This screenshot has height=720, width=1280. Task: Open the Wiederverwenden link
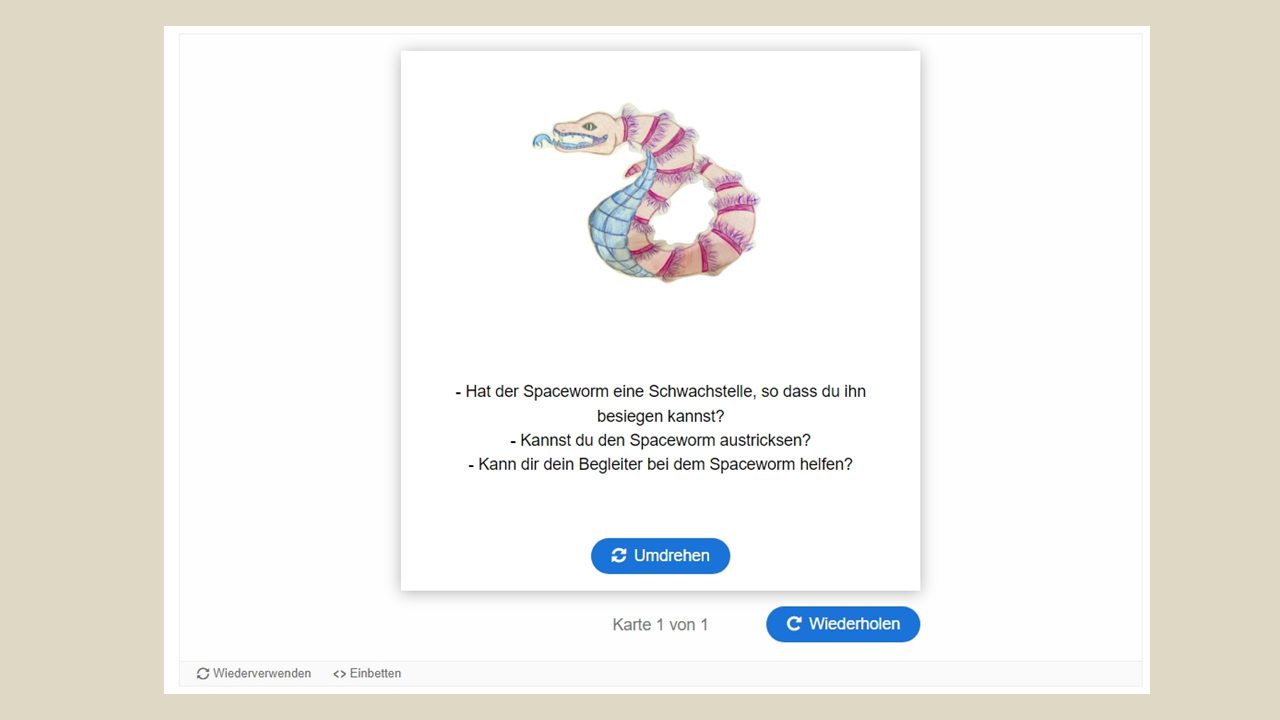click(x=254, y=674)
